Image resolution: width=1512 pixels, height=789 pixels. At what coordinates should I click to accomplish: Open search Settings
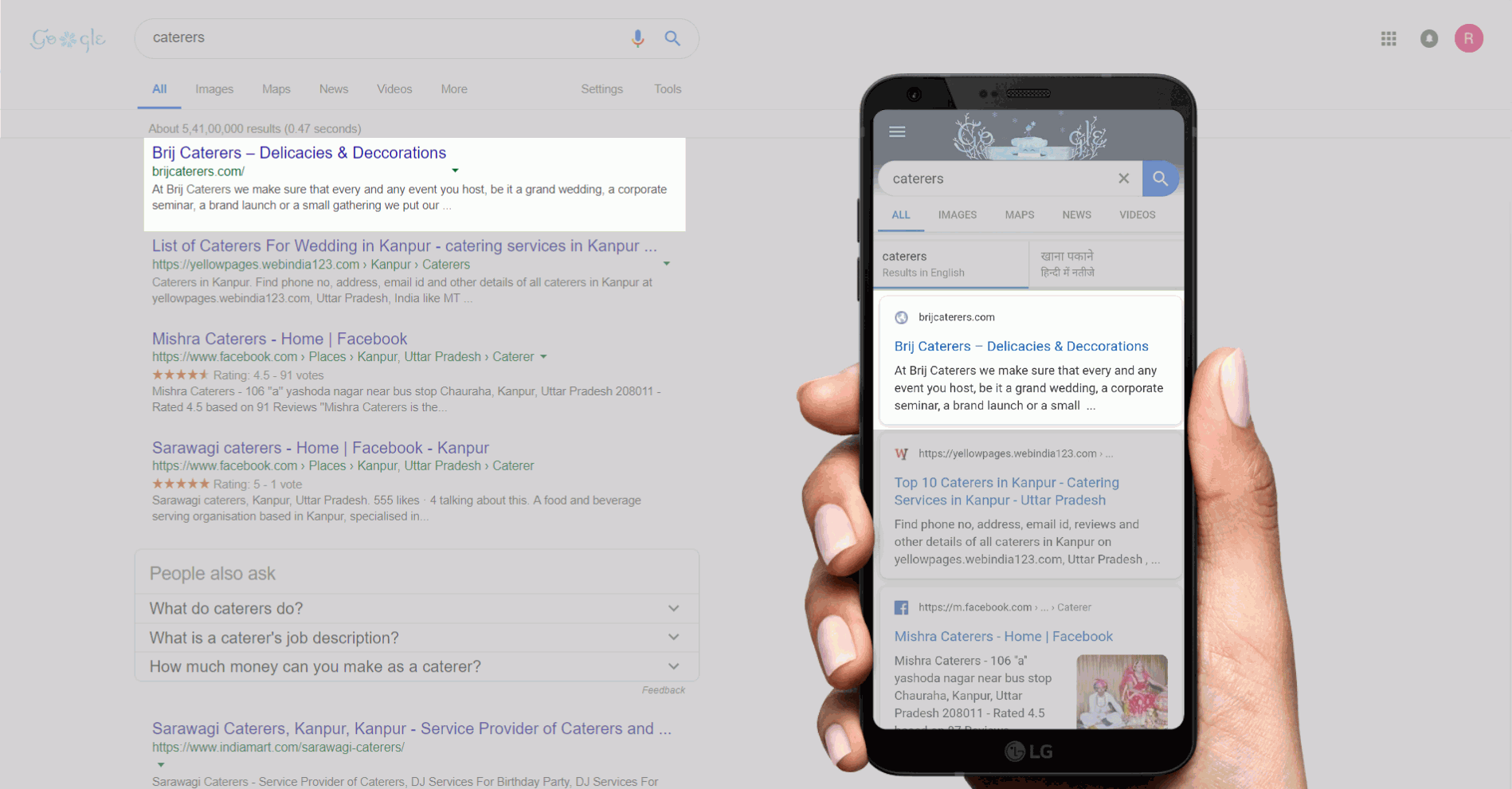coord(601,89)
